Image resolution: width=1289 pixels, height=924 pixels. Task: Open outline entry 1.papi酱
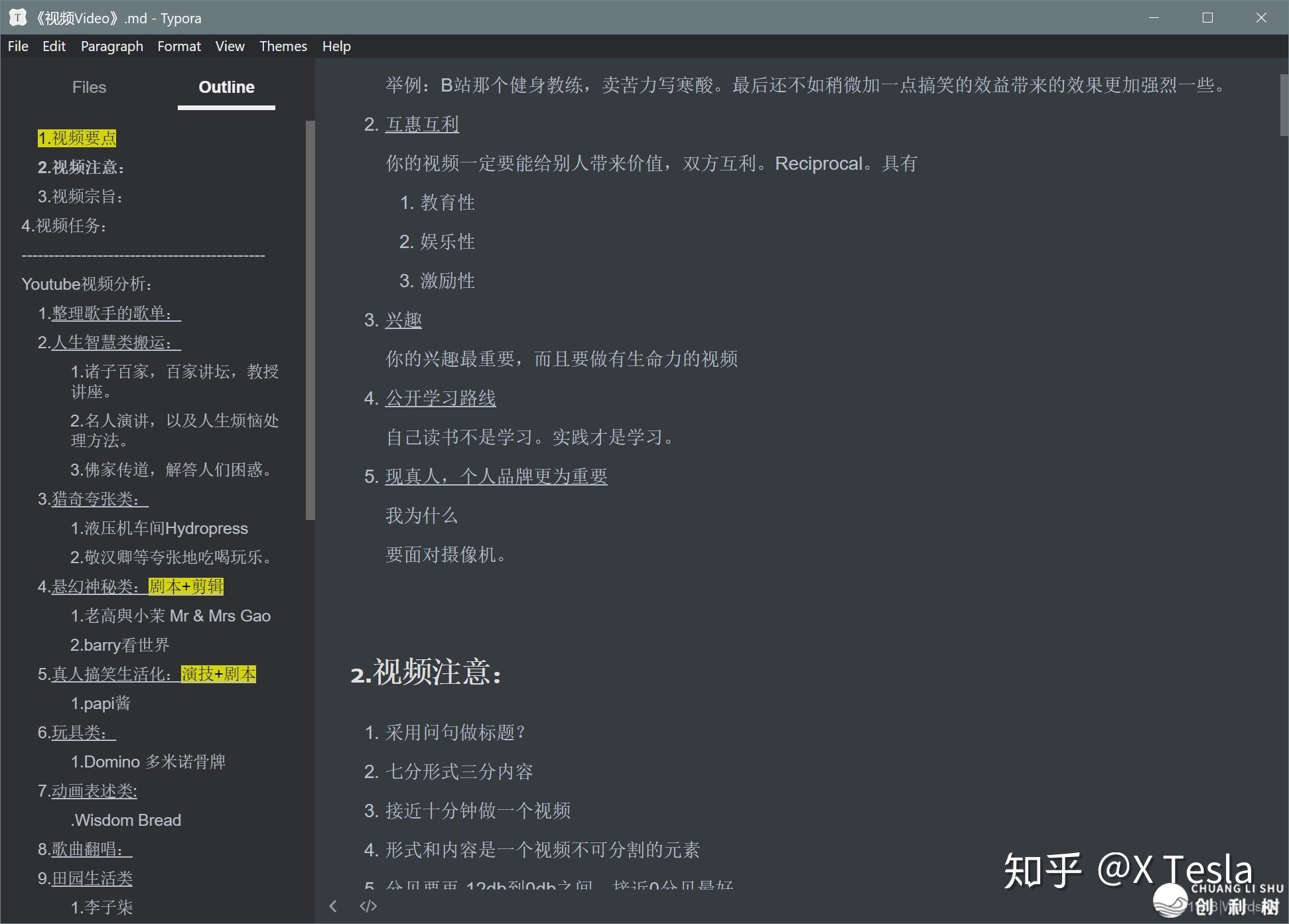pyautogui.click(x=100, y=703)
